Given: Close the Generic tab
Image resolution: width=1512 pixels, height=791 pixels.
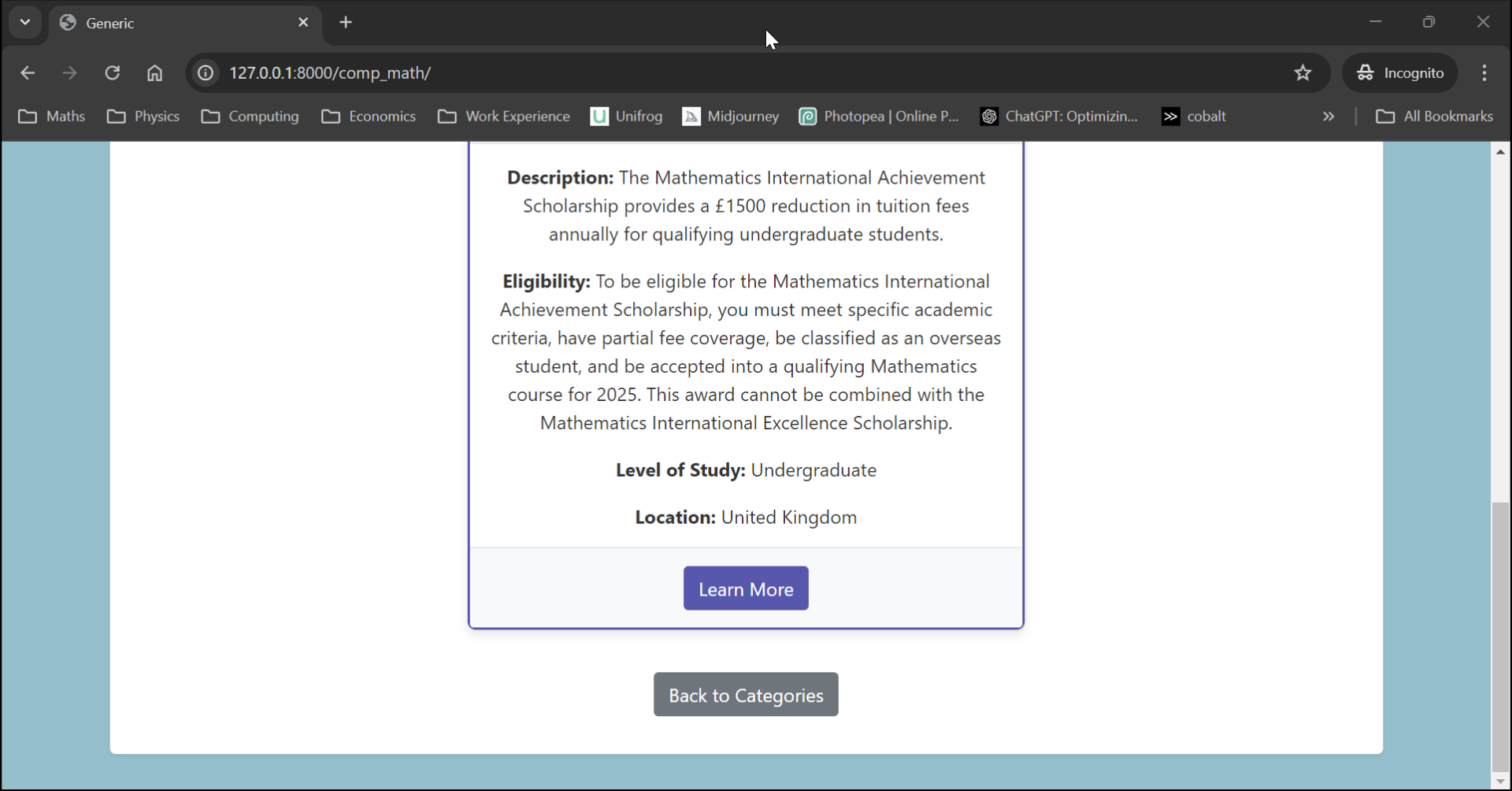Looking at the screenshot, I should 303,23.
